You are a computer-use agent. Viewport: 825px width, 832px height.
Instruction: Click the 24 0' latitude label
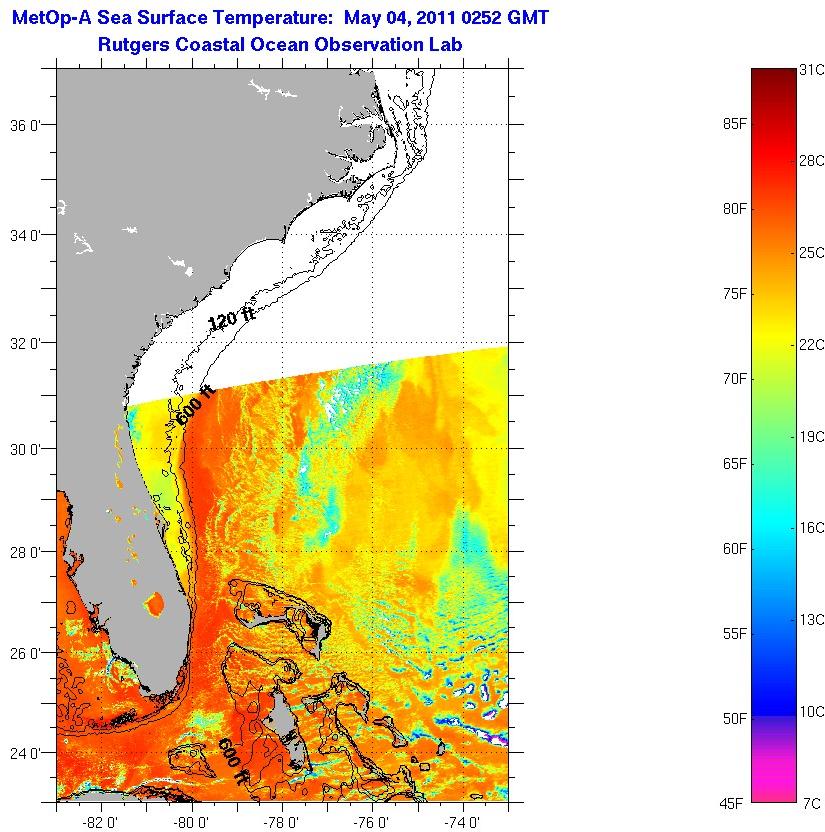pos(25,753)
